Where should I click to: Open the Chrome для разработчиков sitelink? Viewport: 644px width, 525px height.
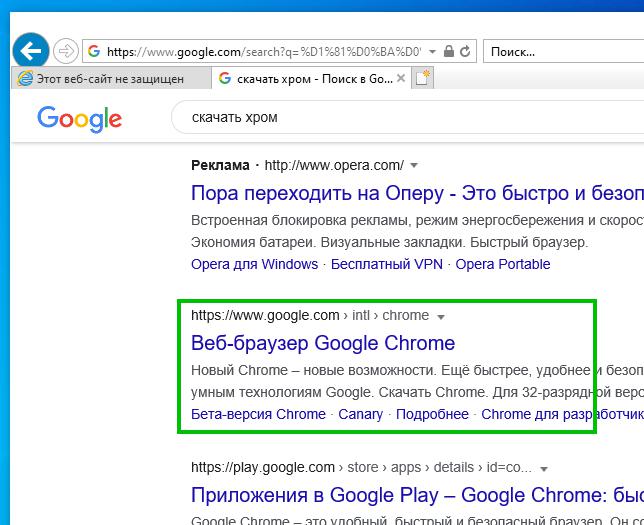pos(563,414)
